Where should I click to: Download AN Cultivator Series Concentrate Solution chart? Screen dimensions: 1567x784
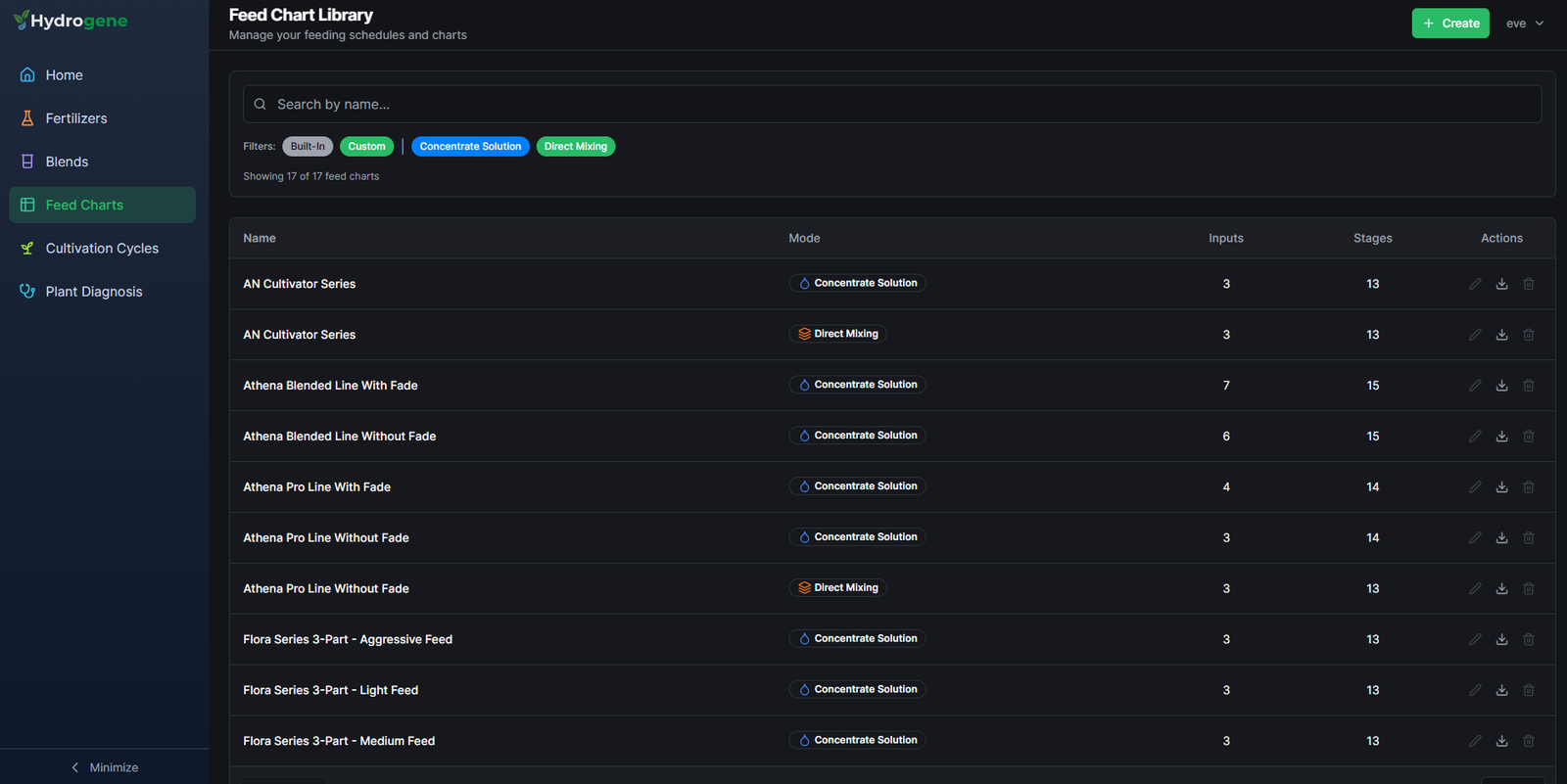point(1501,284)
